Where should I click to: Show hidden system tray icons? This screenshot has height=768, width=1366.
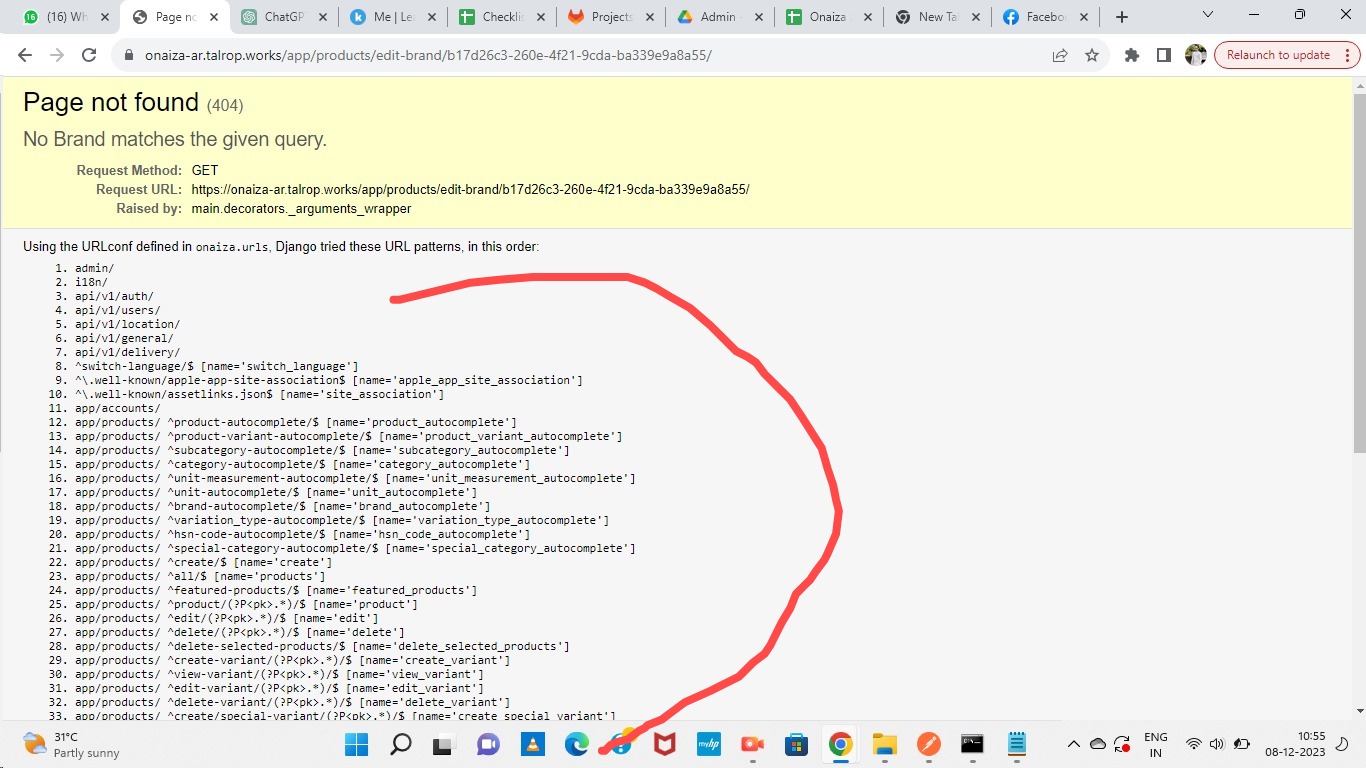tap(1074, 744)
